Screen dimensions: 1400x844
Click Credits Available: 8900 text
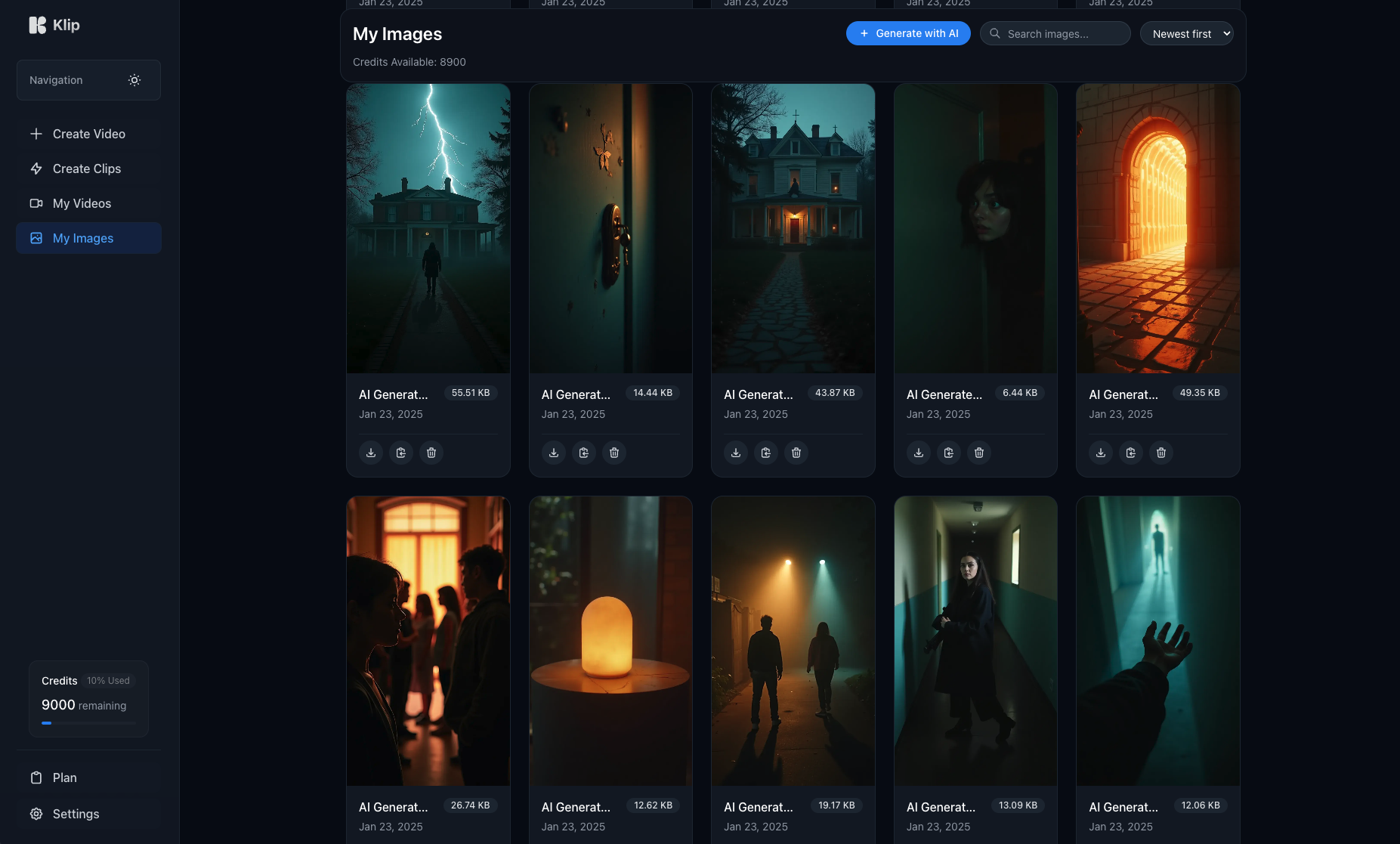pyautogui.click(x=409, y=62)
